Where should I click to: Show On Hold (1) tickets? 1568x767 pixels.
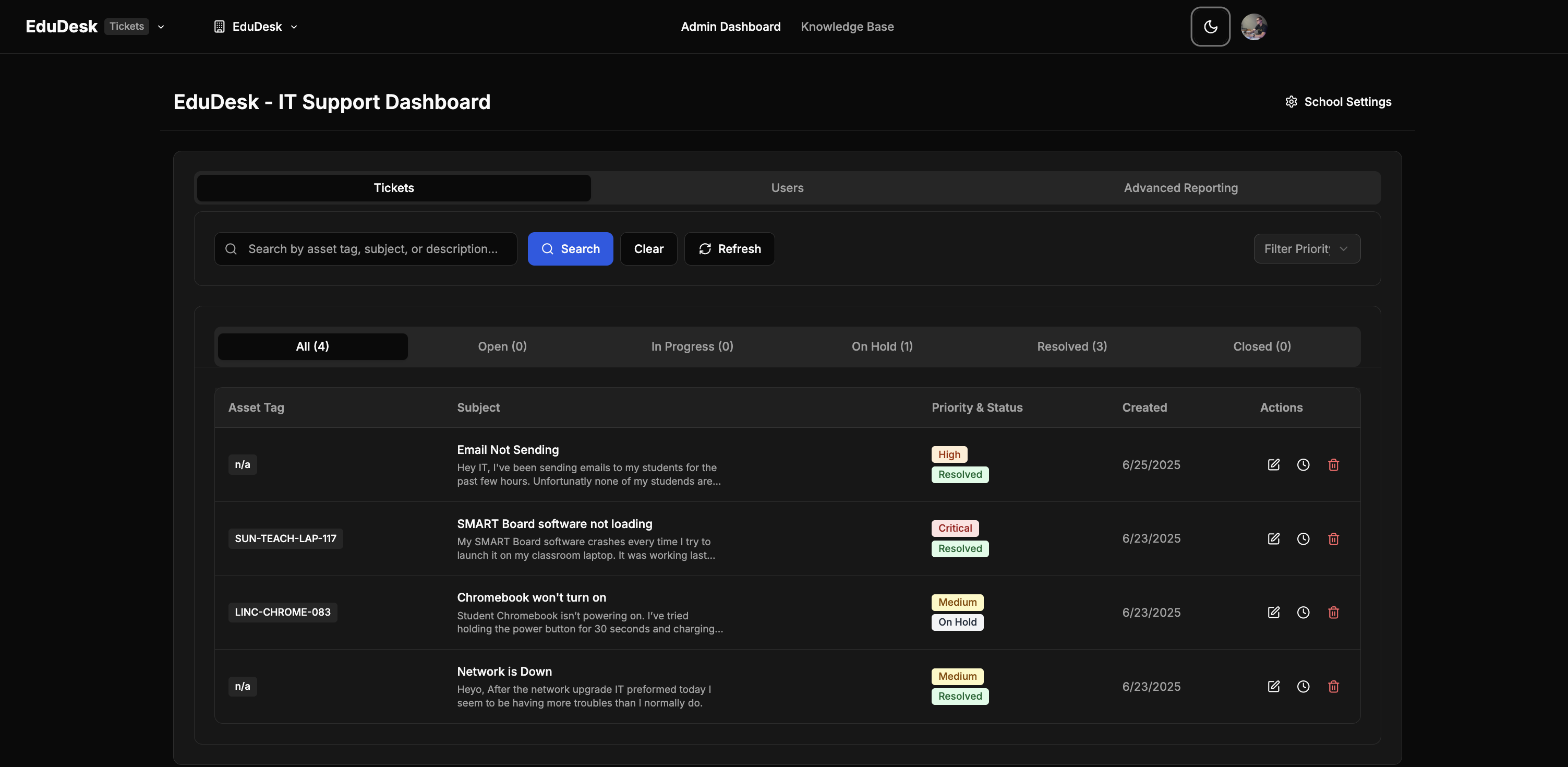(882, 346)
